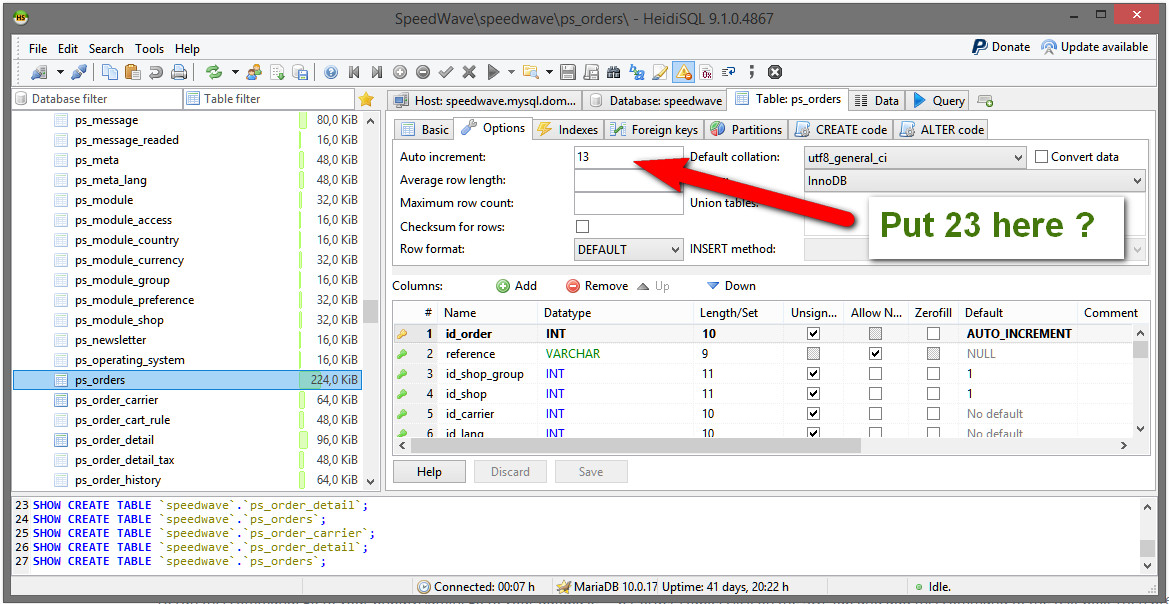Click the Help button below columns
Screen dimensions: 1169x604
[x=429, y=472]
